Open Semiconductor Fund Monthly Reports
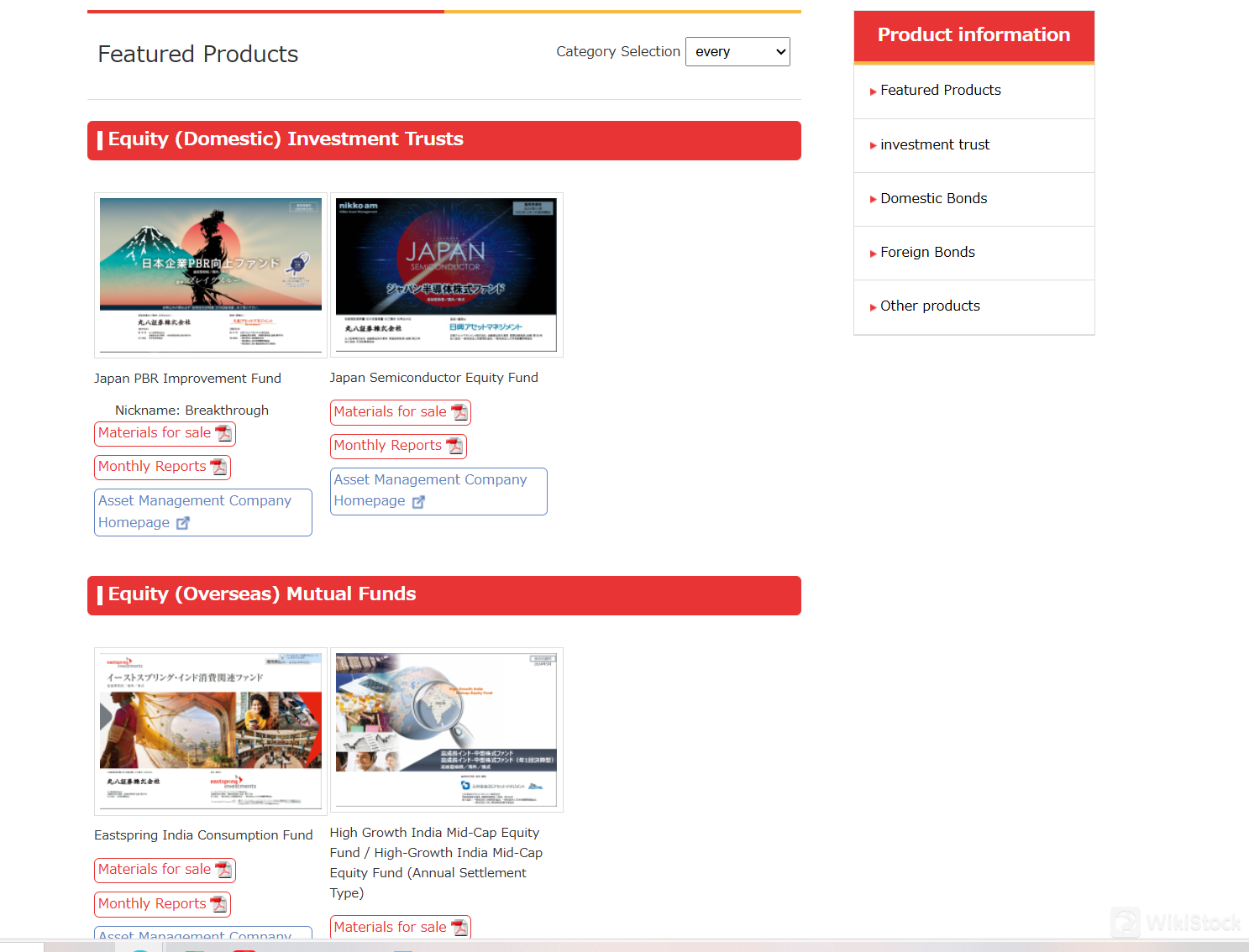The height and width of the screenshot is (952, 1249). [398, 447]
